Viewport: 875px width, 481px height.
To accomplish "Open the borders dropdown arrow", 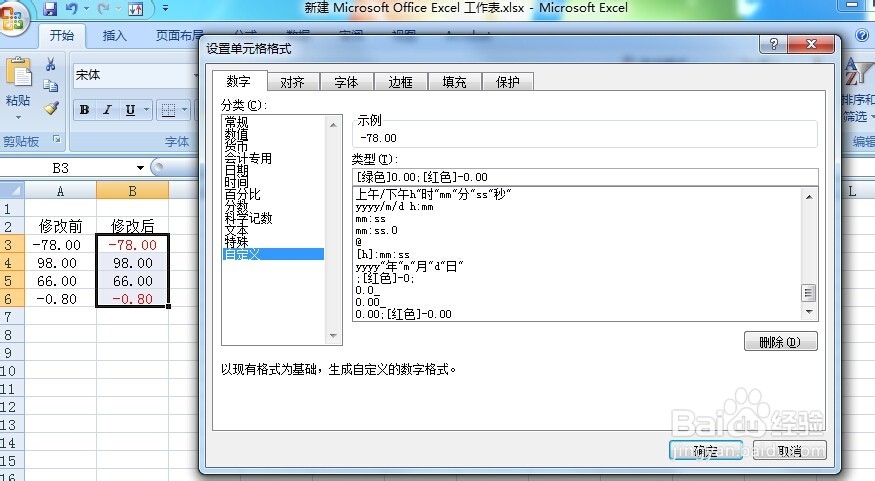I will click(x=184, y=109).
